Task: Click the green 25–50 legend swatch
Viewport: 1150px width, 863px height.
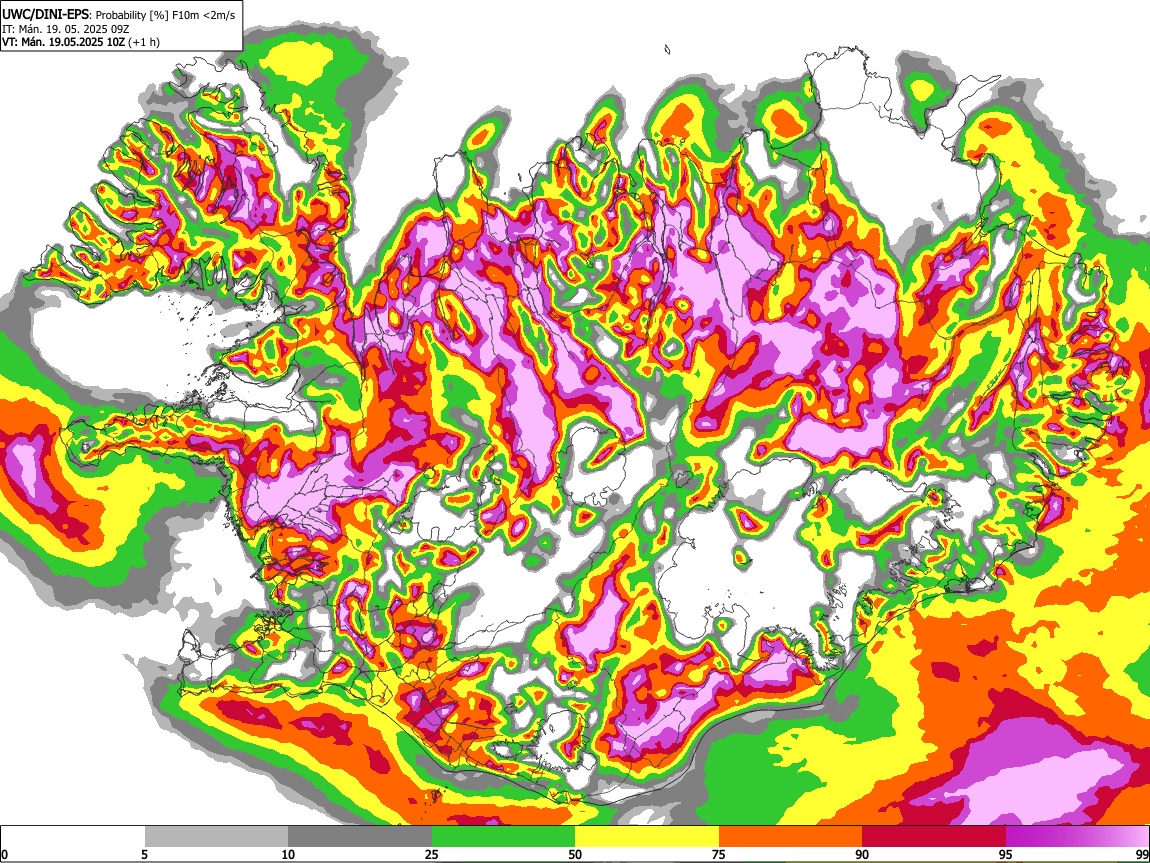Action: [503, 837]
